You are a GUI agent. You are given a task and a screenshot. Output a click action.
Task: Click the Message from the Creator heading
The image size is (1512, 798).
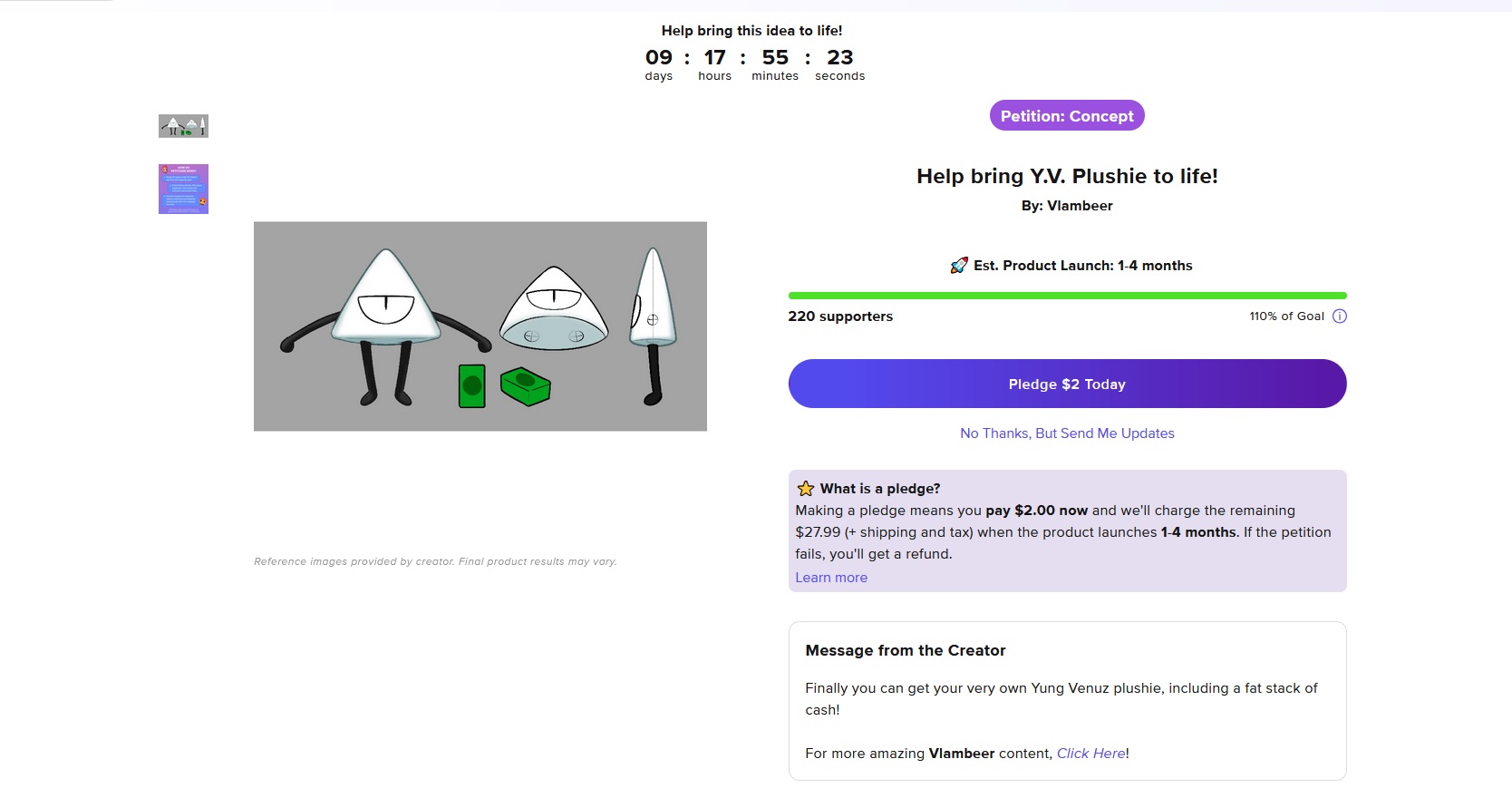[906, 650]
